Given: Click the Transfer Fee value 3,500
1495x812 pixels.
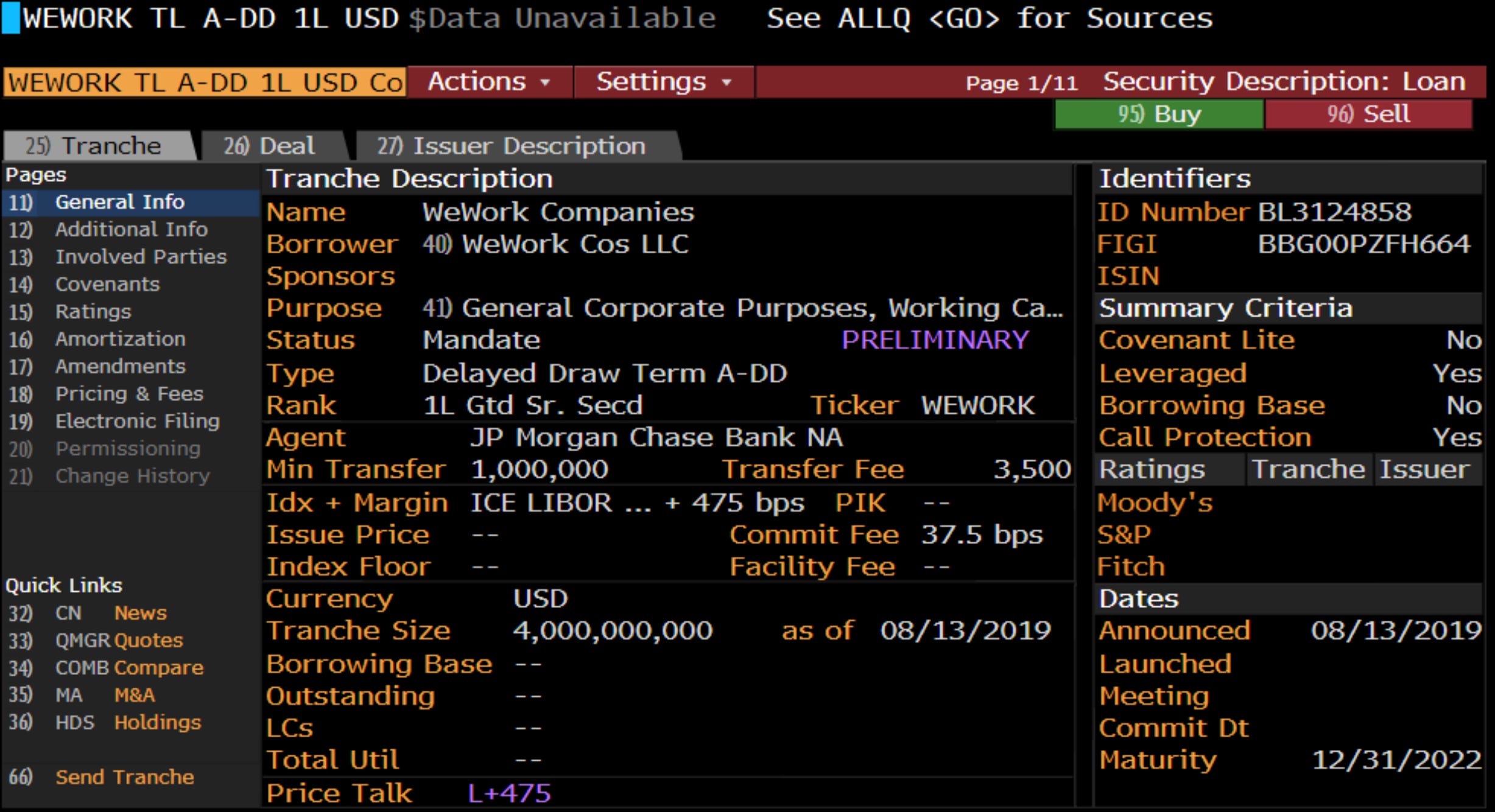Looking at the screenshot, I should tap(1032, 470).
